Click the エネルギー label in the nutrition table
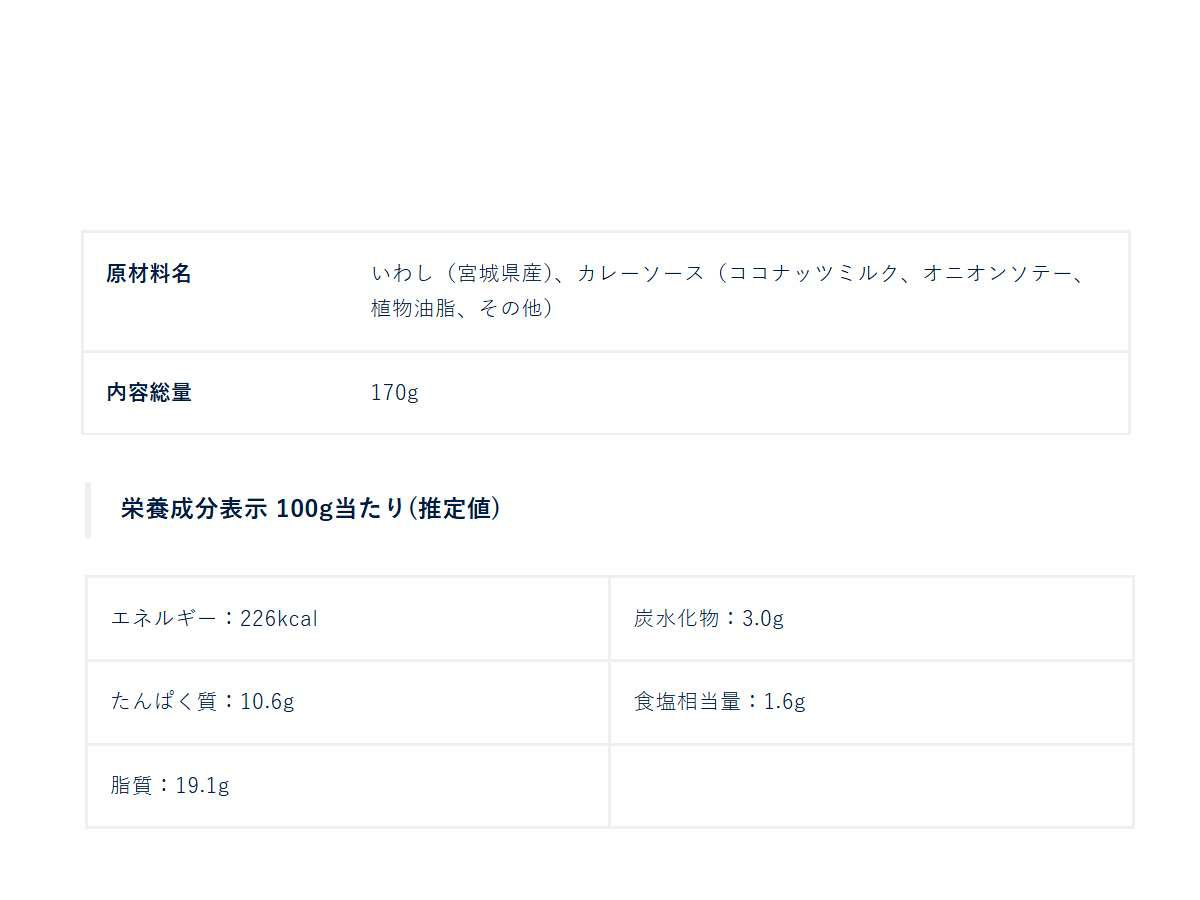This screenshot has height=900, width=1200. click(x=164, y=619)
